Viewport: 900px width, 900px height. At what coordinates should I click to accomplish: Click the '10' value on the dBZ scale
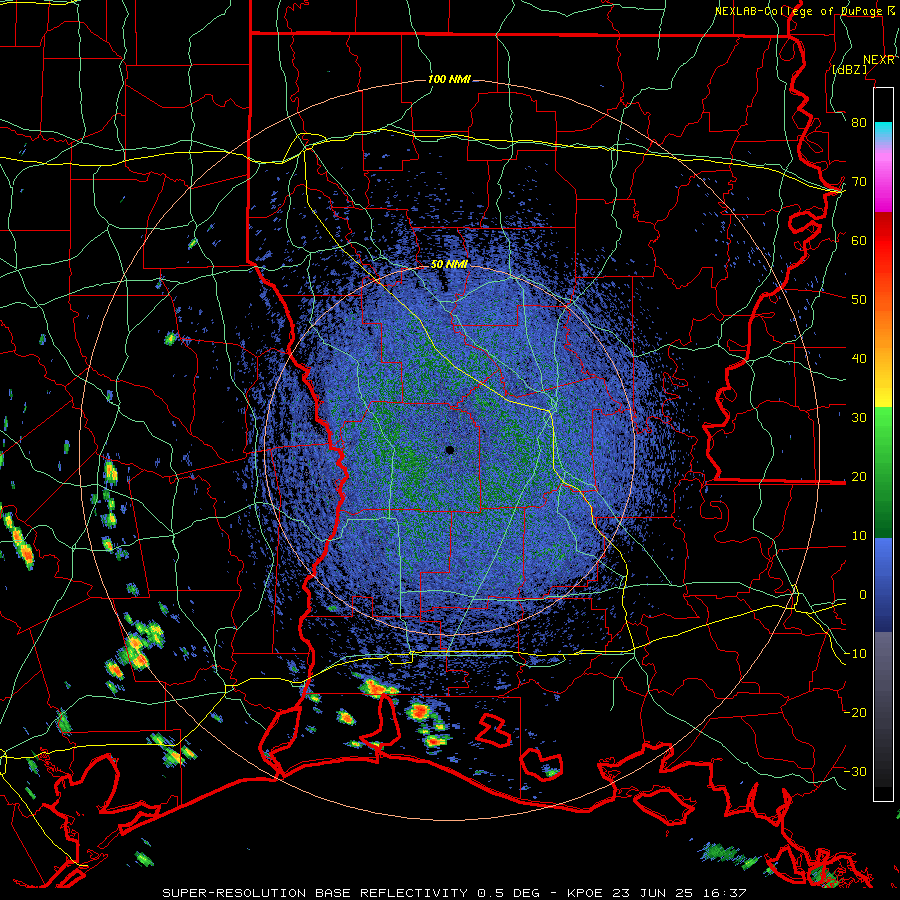point(859,536)
